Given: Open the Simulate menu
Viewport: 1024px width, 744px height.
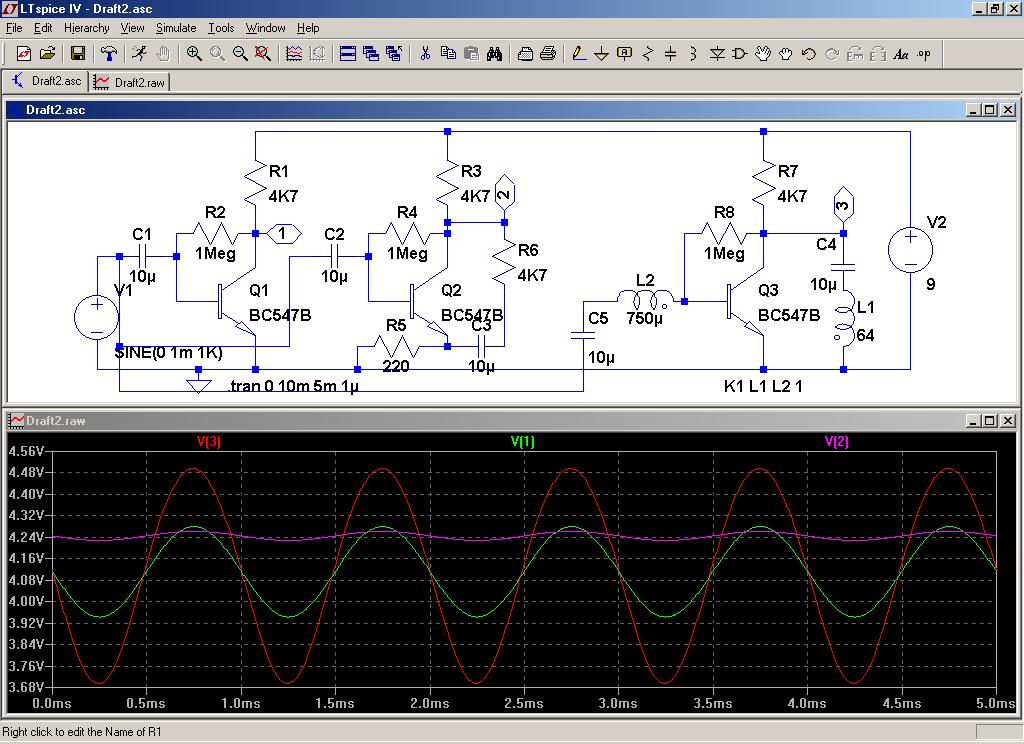Looking at the screenshot, I should [x=176, y=28].
